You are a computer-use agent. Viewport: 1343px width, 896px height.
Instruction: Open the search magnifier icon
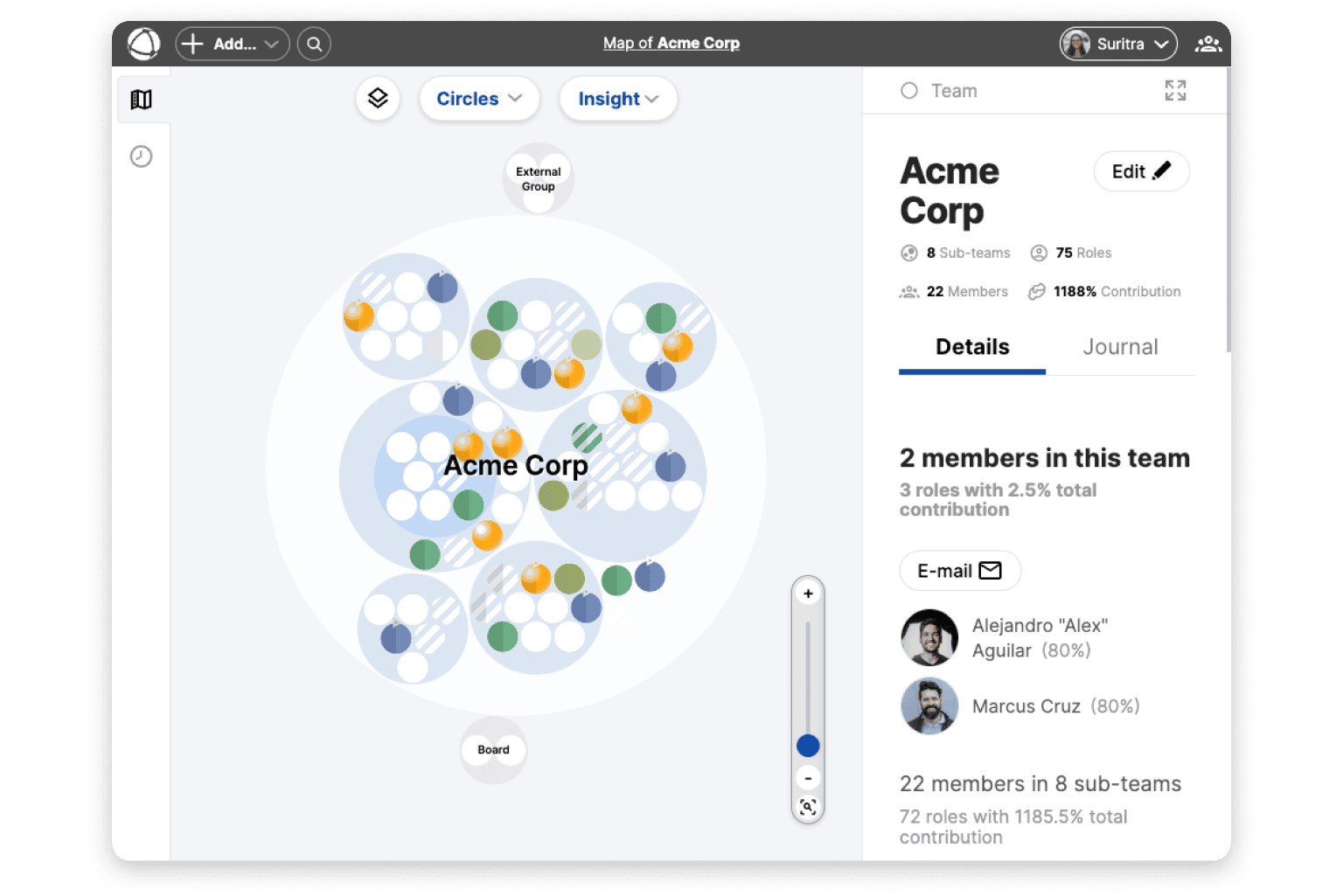(x=314, y=44)
